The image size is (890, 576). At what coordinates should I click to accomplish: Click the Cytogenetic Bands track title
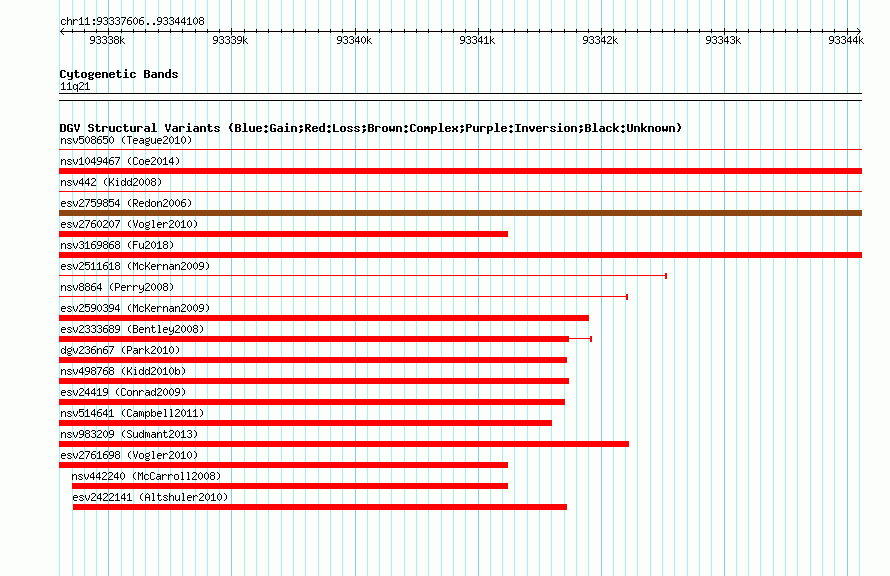pyautogui.click(x=119, y=74)
